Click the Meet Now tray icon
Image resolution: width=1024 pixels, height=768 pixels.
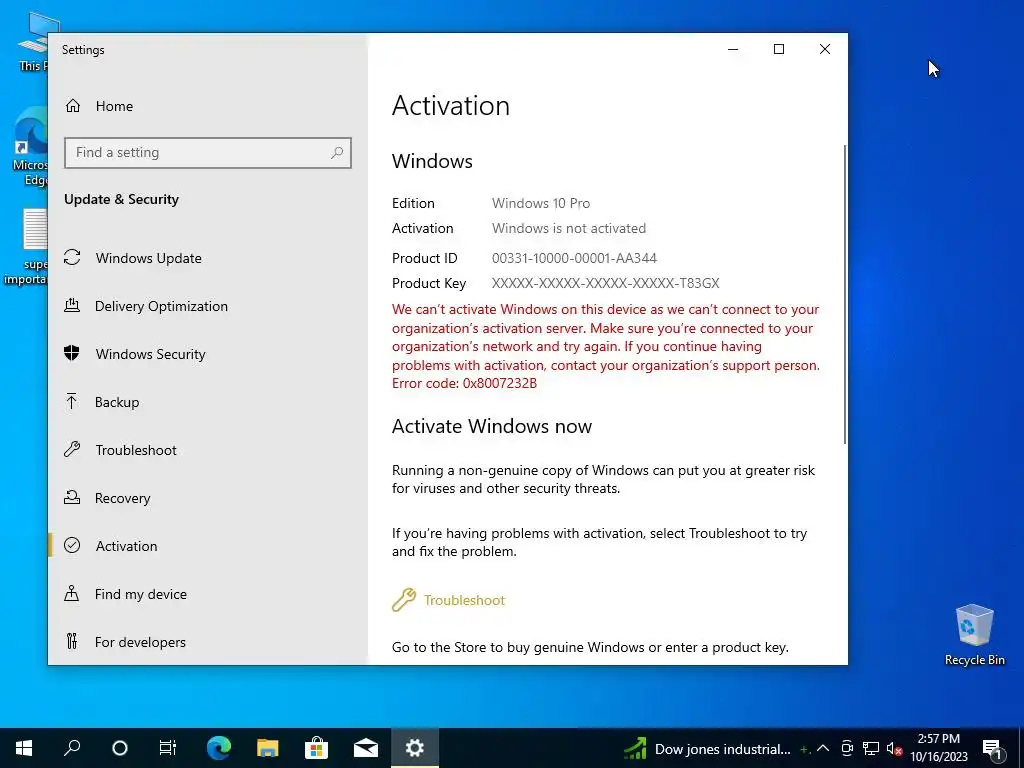point(847,748)
